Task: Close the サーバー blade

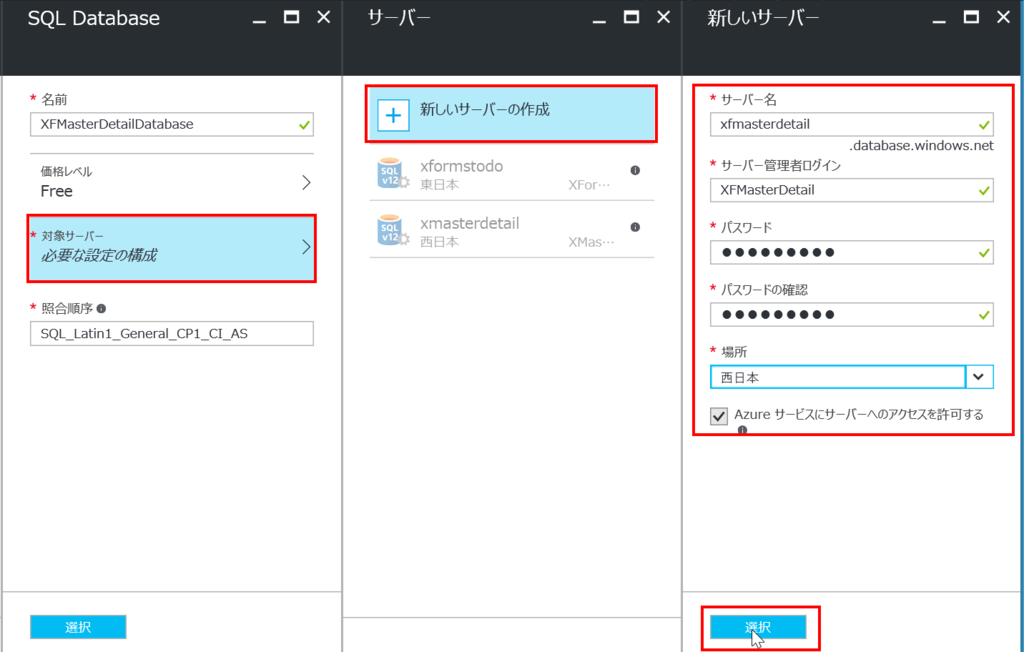Action: point(664,18)
